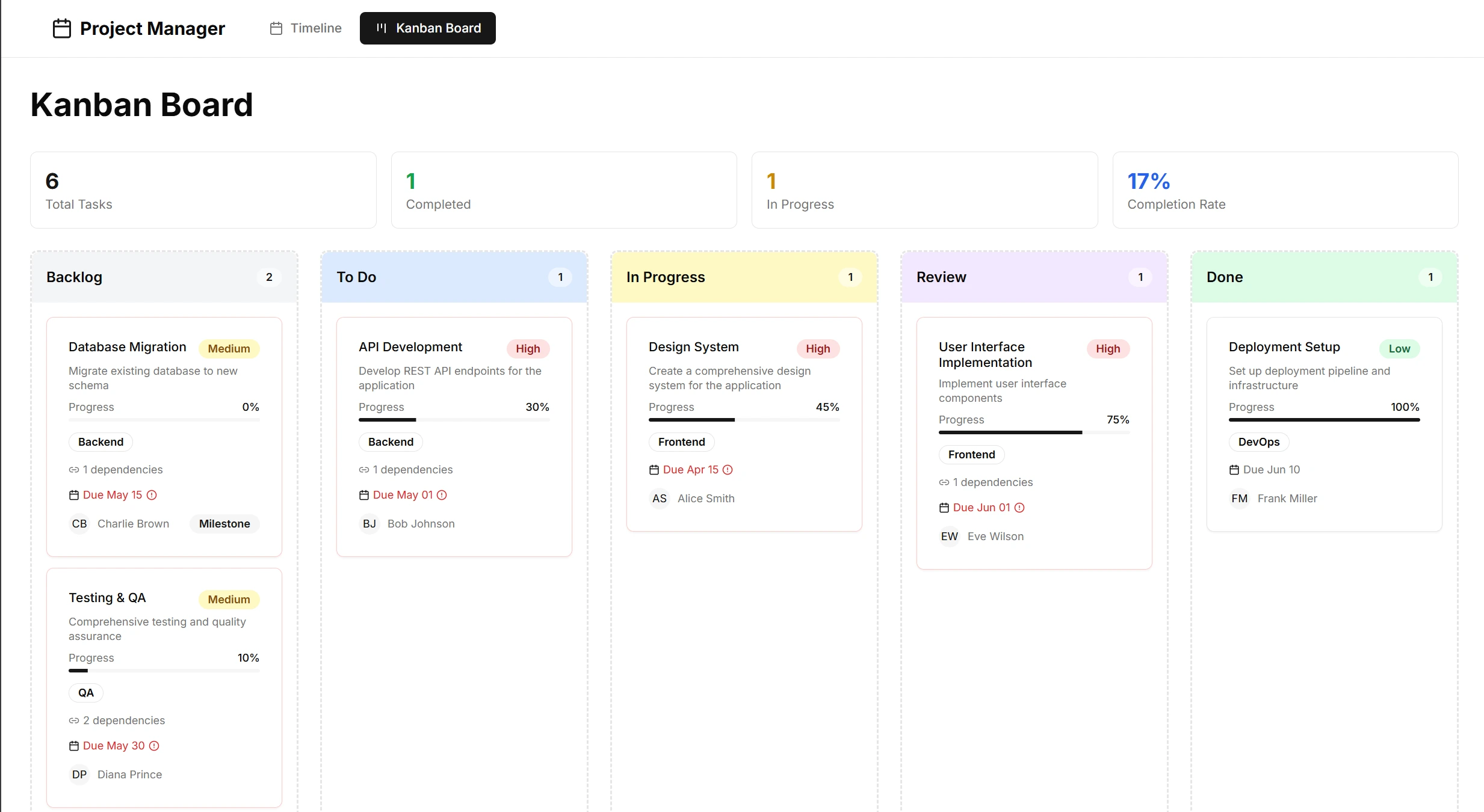Click the Deployment Setup 100% progress bar
The image size is (1484, 812).
point(1324,420)
